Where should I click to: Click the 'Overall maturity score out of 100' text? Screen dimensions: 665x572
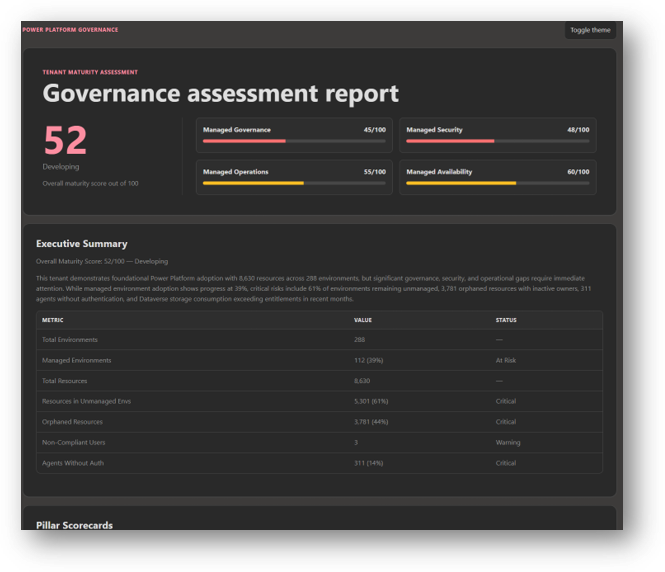point(90,184)
